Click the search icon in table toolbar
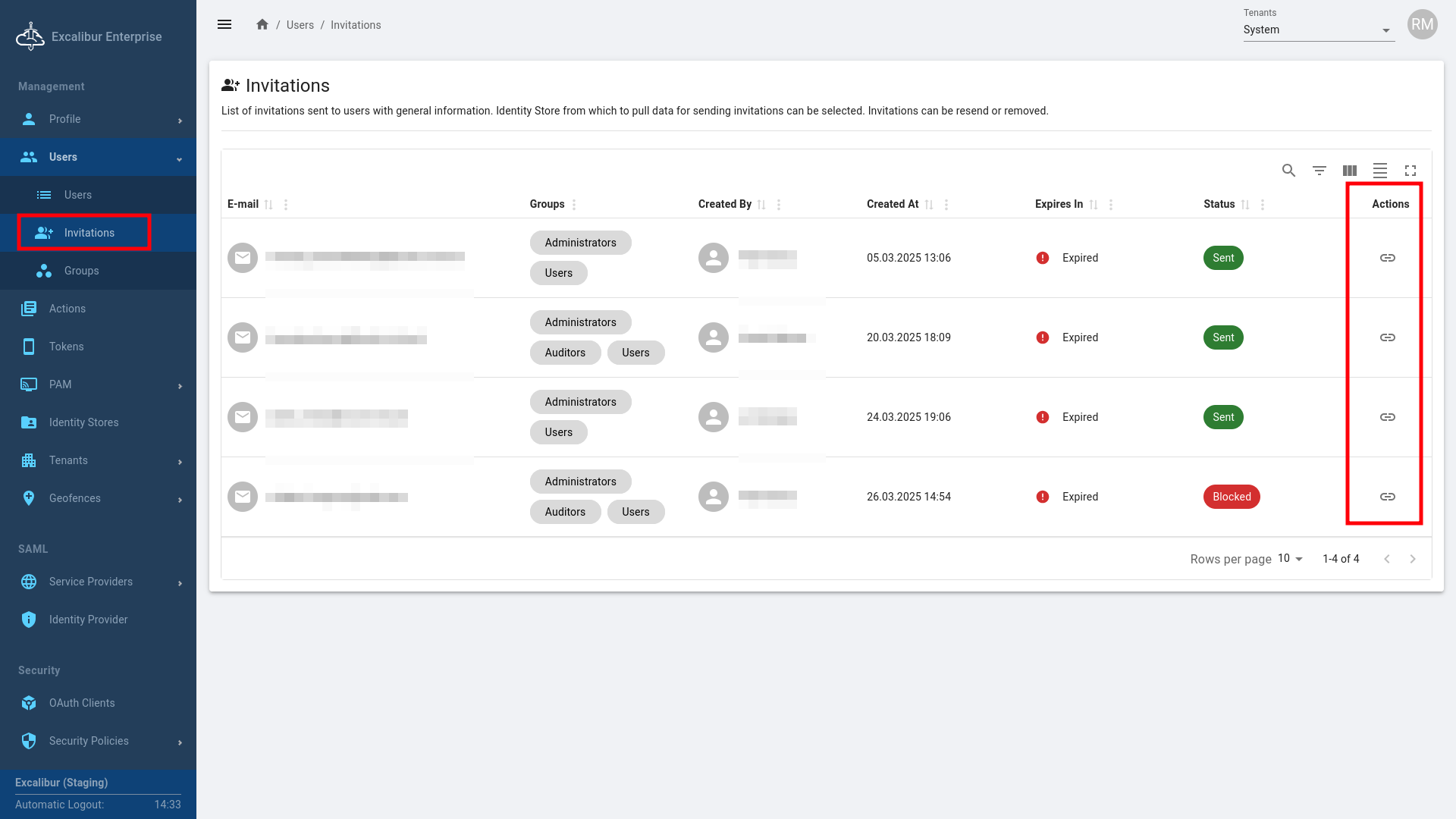 (x=1288, y=171)
